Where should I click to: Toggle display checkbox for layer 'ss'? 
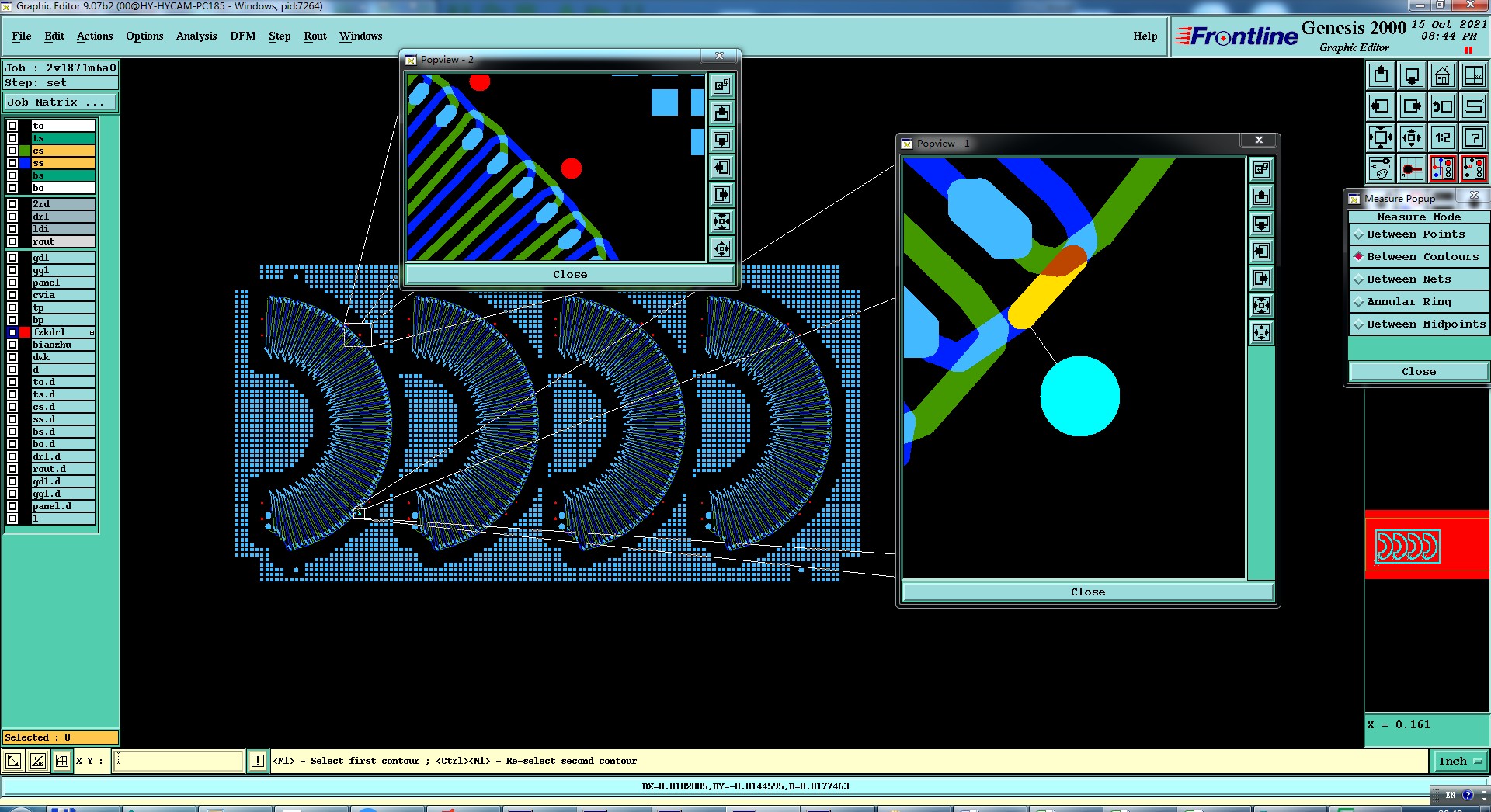(12, 163)
